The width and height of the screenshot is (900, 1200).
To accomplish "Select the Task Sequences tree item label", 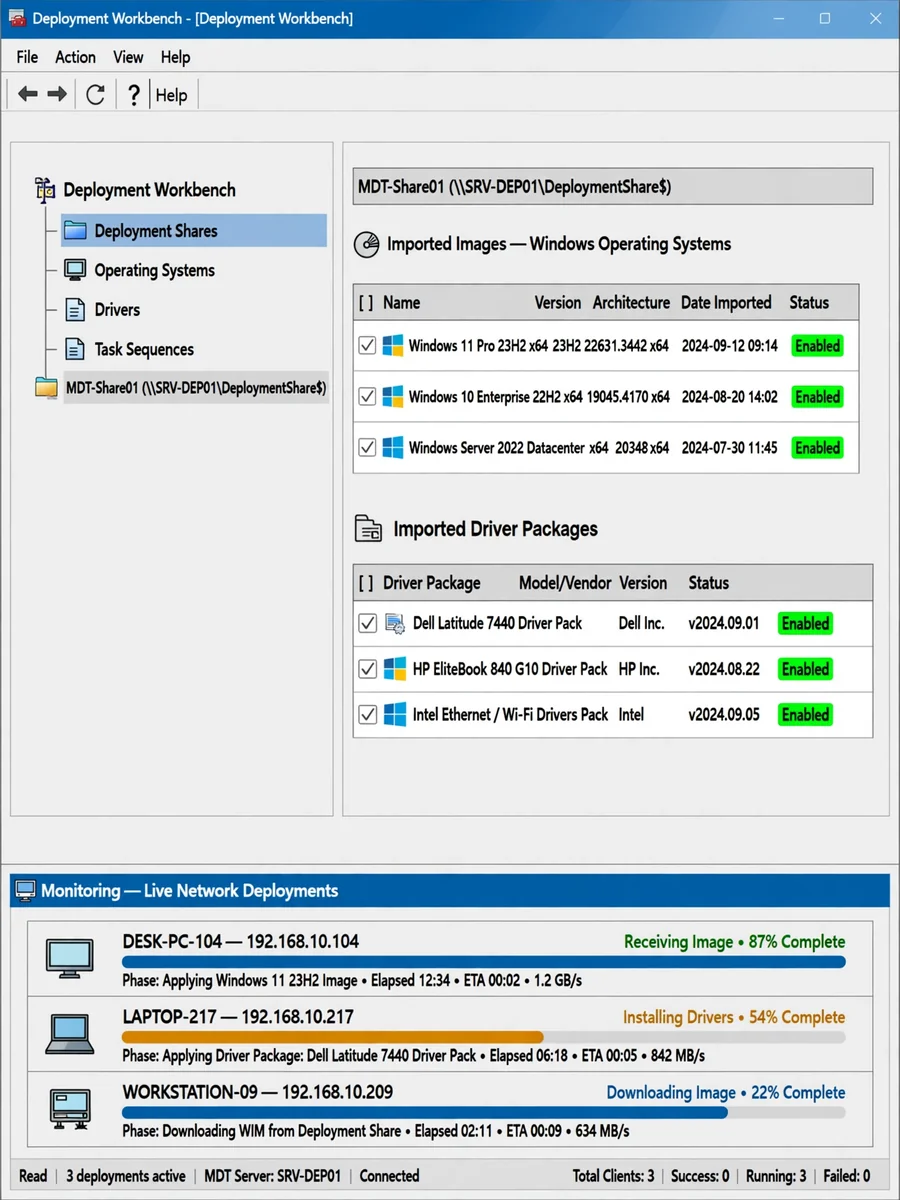I will coord(144,349).
